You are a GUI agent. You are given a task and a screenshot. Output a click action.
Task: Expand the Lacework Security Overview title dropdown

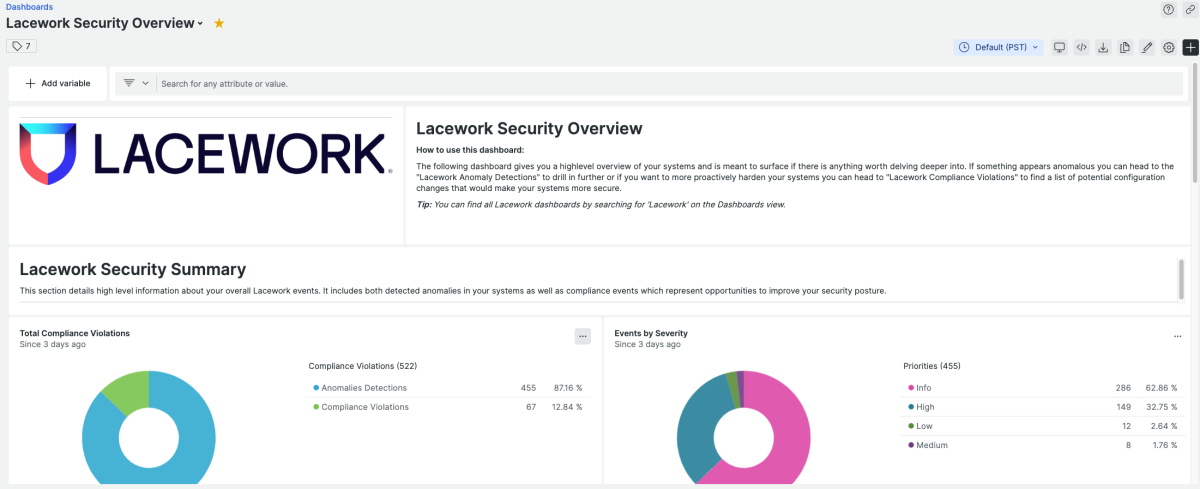(x=200, y=24)
